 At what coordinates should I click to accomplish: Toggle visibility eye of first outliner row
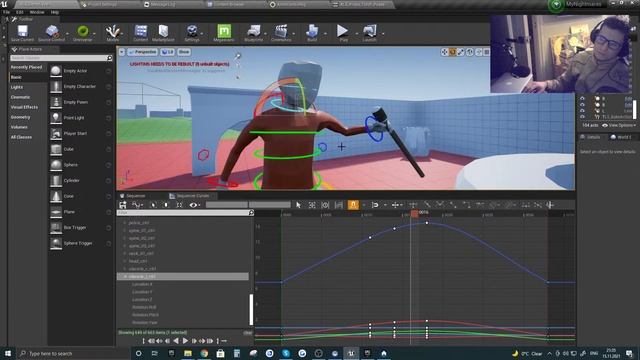click(x=582, y=98)
